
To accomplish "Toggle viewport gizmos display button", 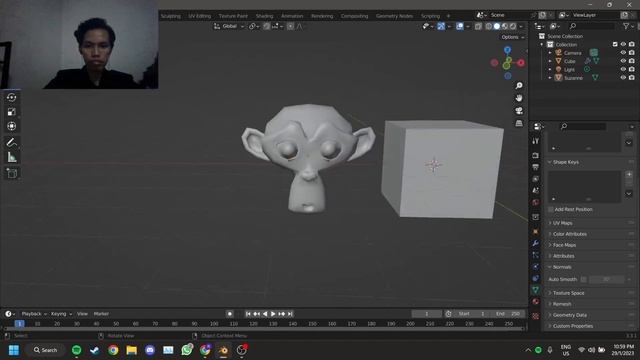I will pos(441,27).
